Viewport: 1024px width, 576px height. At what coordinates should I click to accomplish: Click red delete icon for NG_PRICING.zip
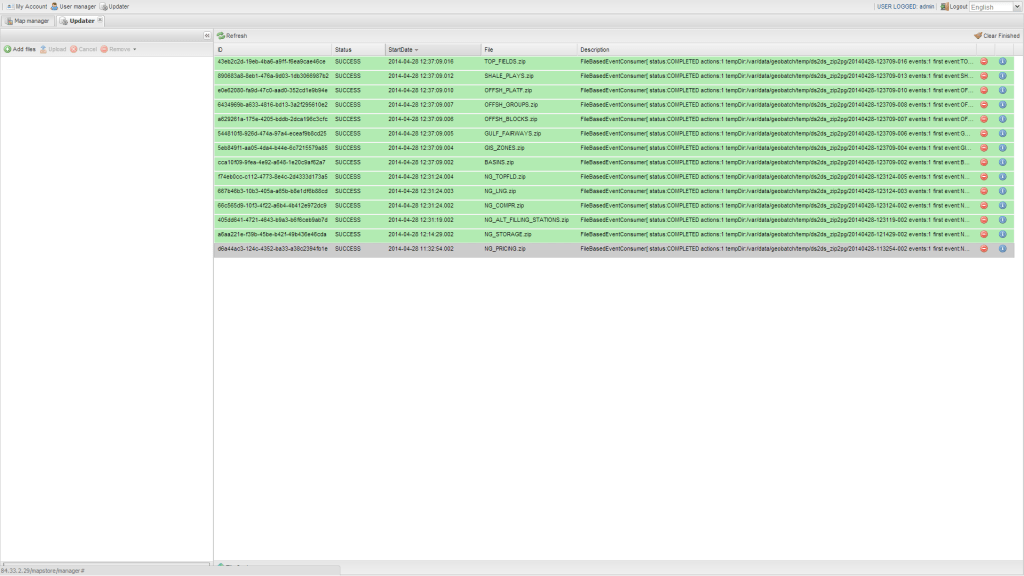(984, 248)
